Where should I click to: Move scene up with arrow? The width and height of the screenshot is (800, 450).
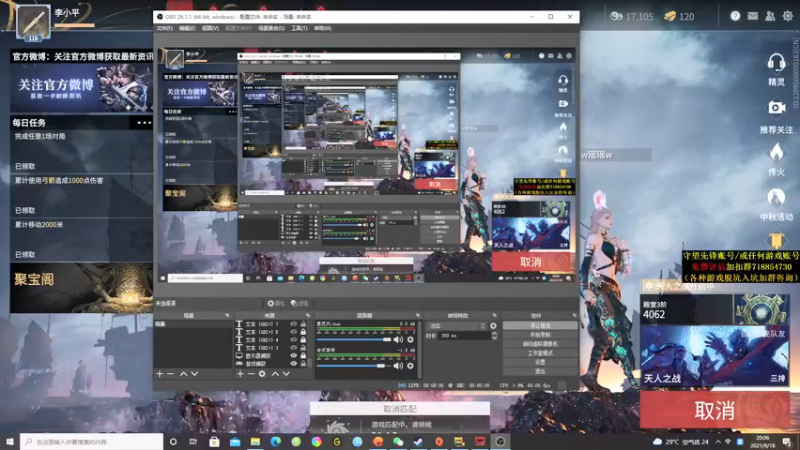(183, 374)
